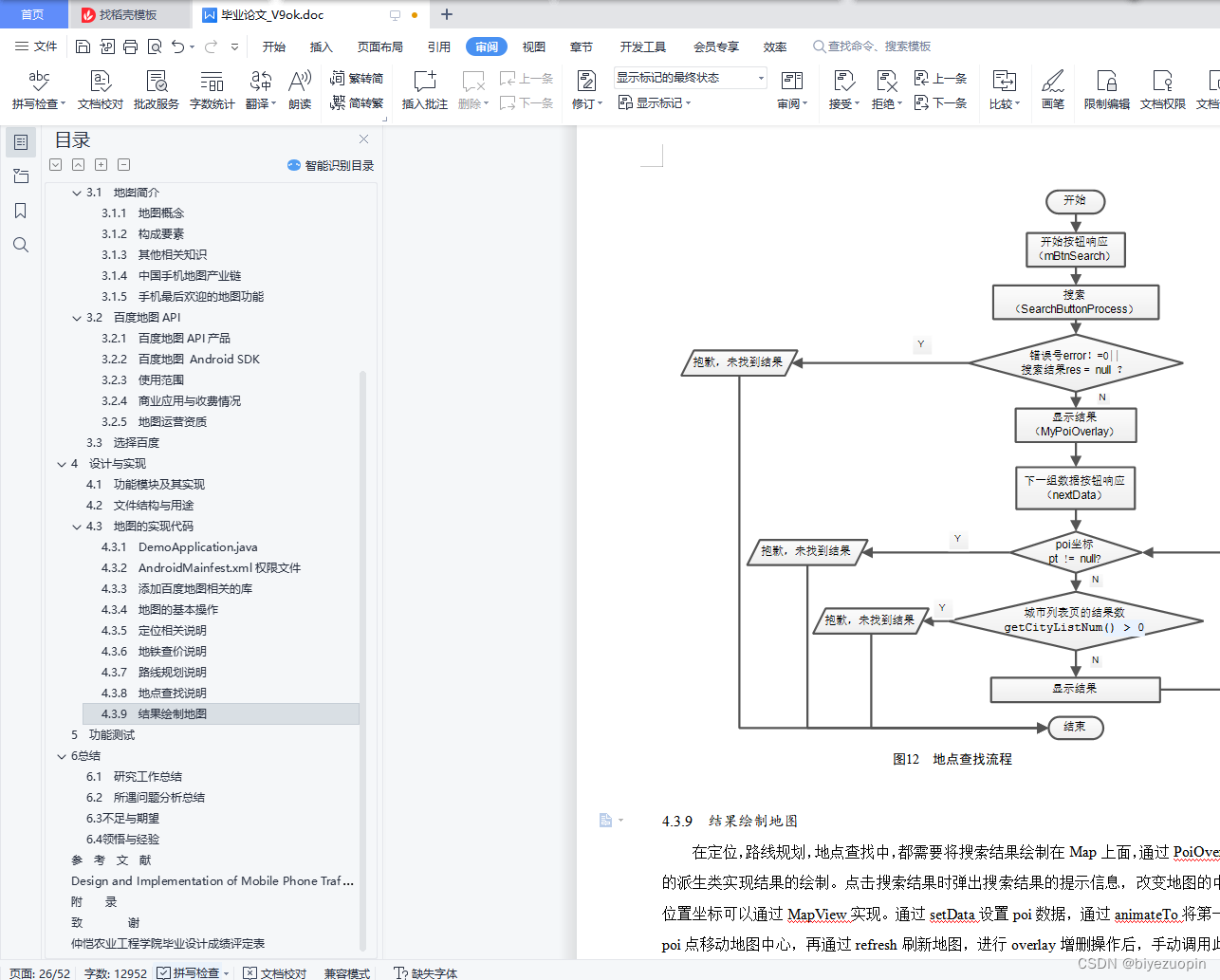Click the save icon in quick toolbar

[83, 46]
